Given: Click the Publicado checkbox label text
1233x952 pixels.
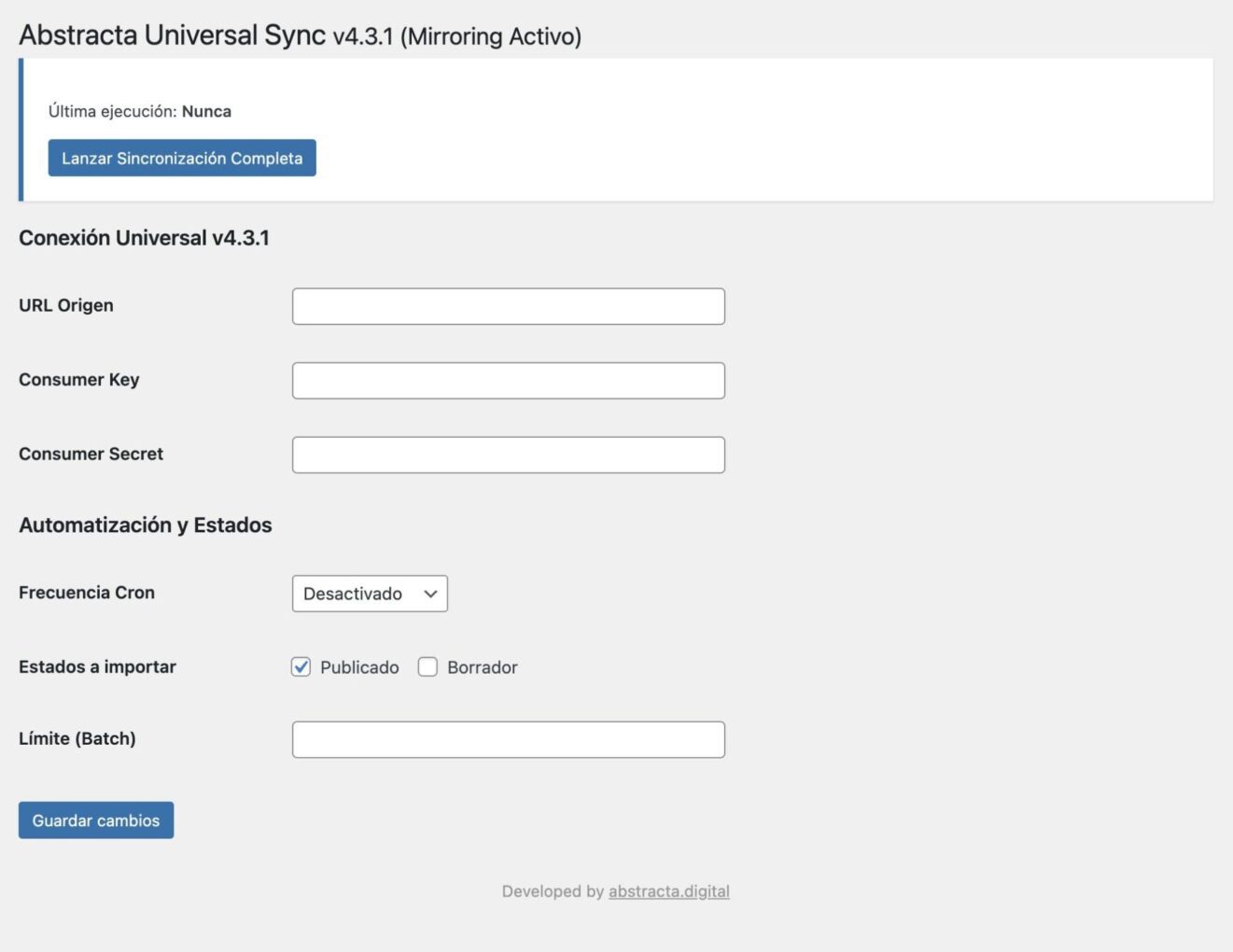Looking at the screenshot, I should tap(359, 667).
